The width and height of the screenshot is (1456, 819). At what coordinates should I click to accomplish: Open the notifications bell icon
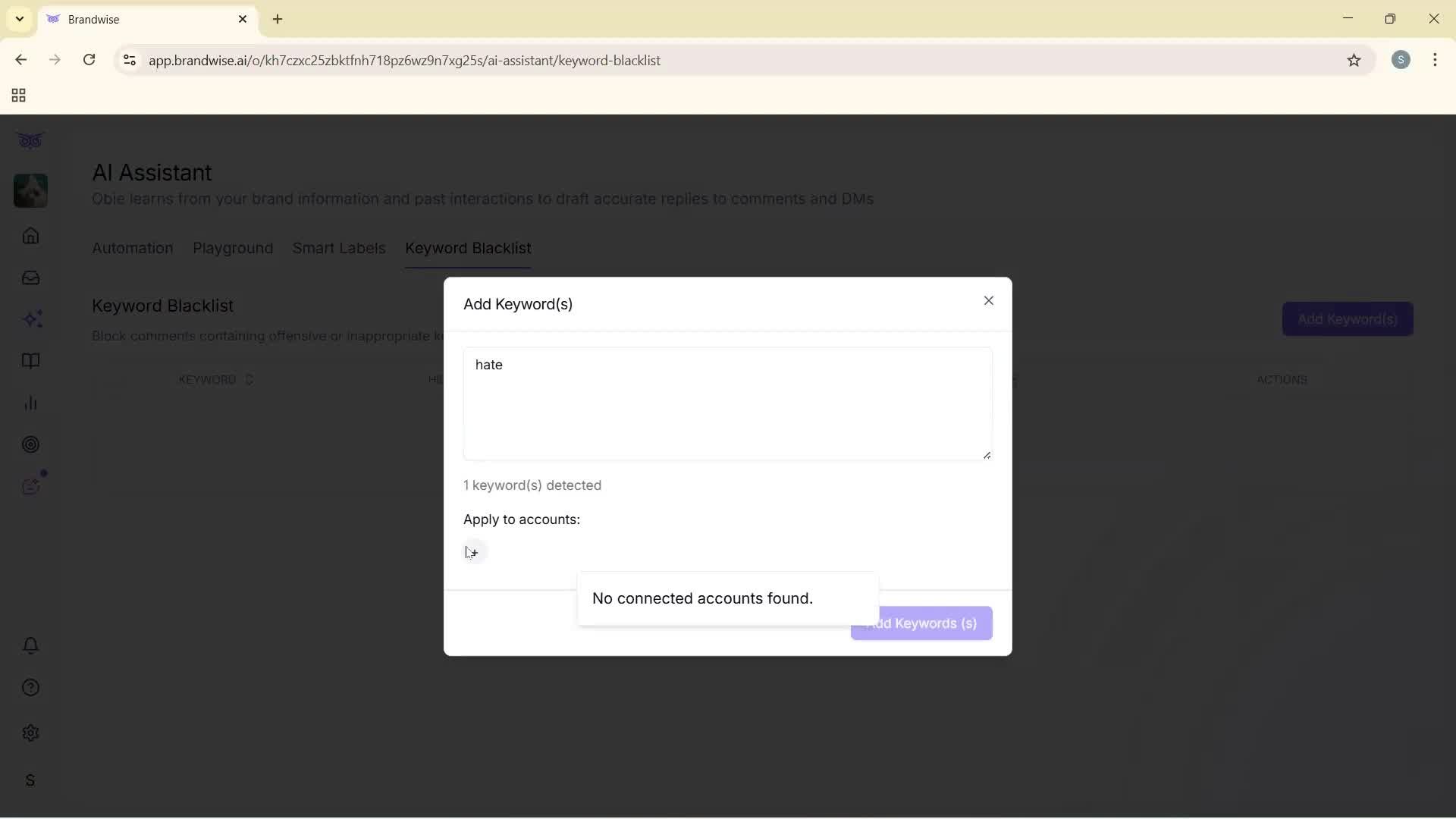(x=30, y=645)
